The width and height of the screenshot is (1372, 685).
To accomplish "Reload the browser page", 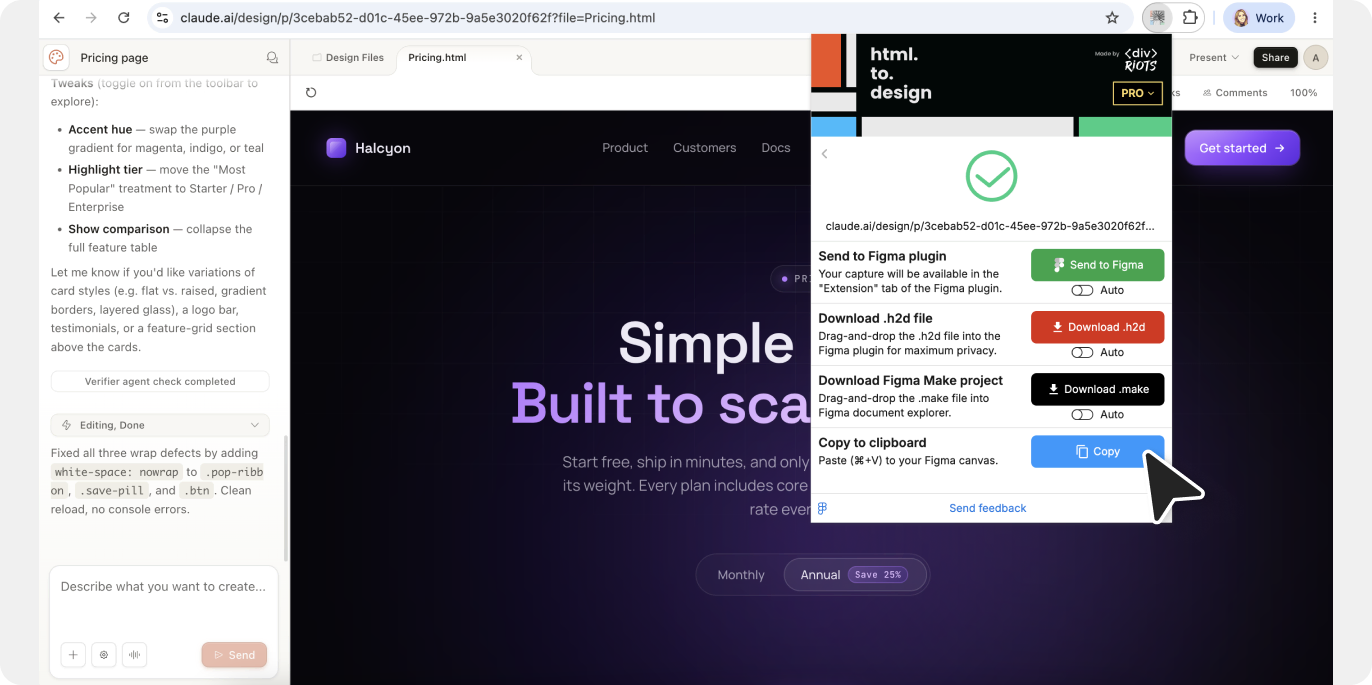I will point(123,18).
